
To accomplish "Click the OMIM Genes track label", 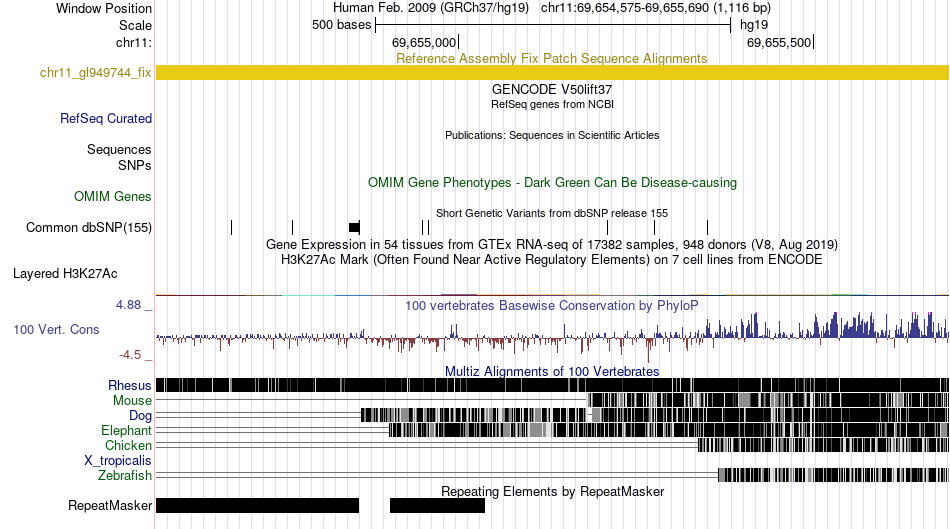I will click(x=112, y=196).
